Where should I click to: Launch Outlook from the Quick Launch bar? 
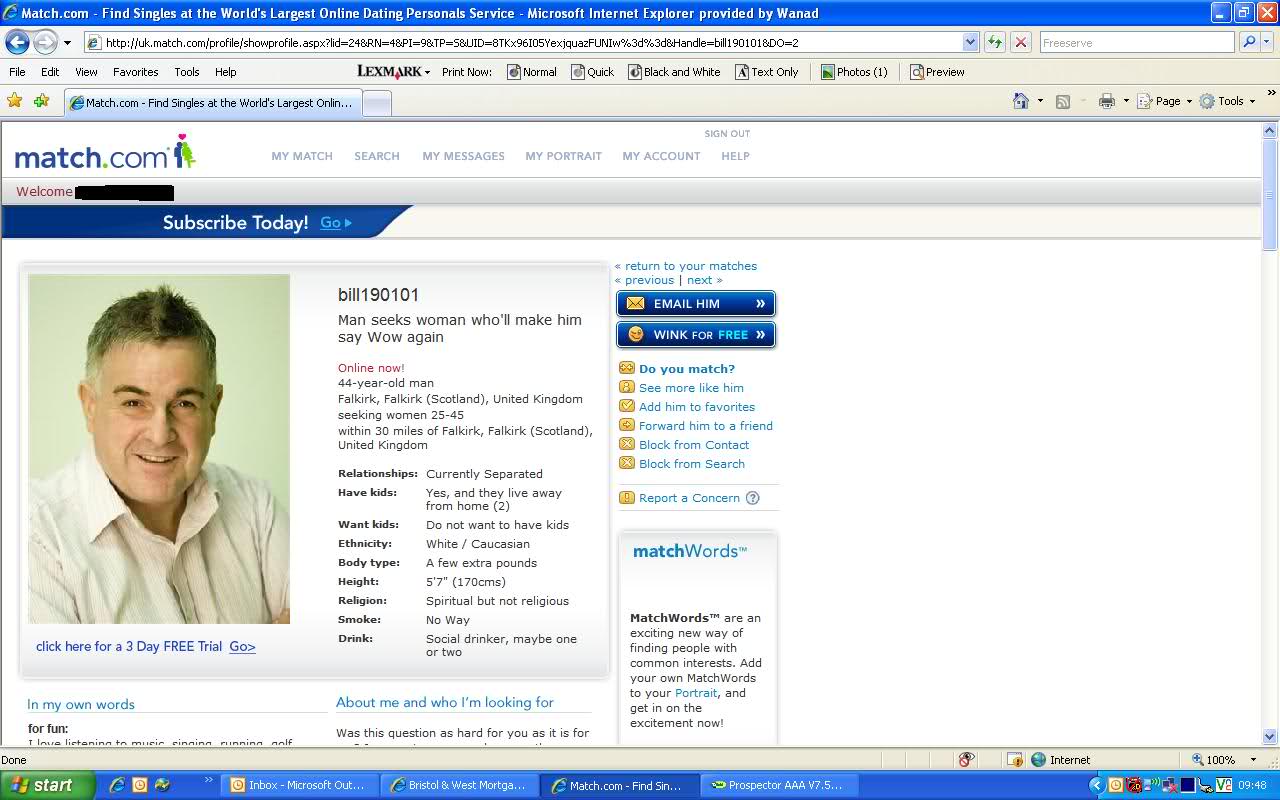click(x=140, y=785)
